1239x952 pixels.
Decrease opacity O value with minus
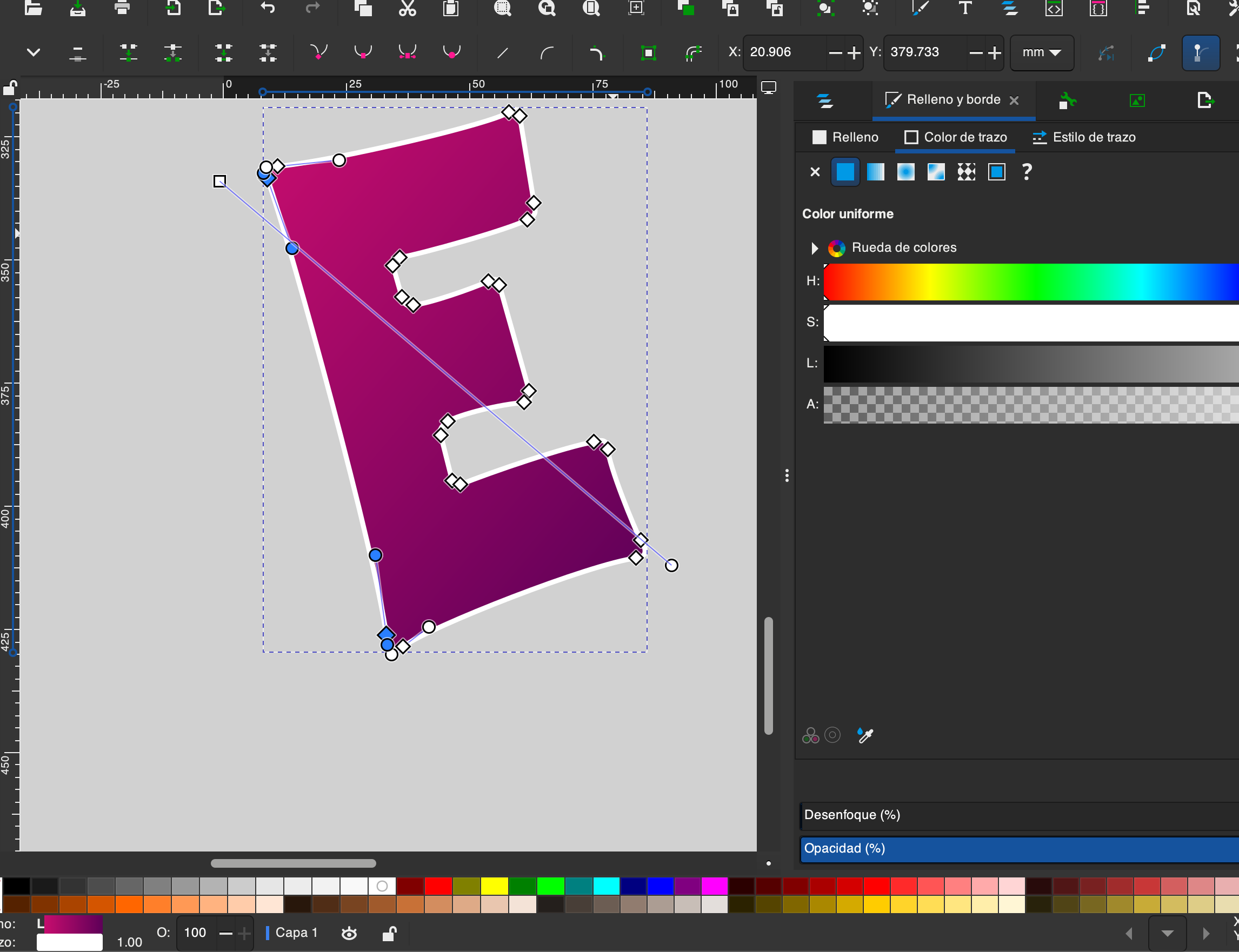225,933
